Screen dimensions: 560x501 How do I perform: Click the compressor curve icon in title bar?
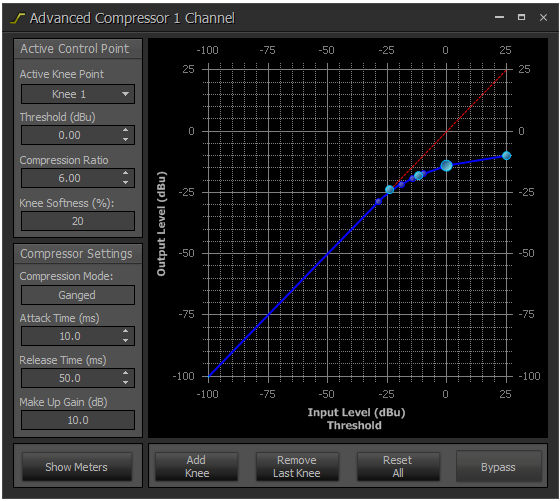(x=17, y=18)
